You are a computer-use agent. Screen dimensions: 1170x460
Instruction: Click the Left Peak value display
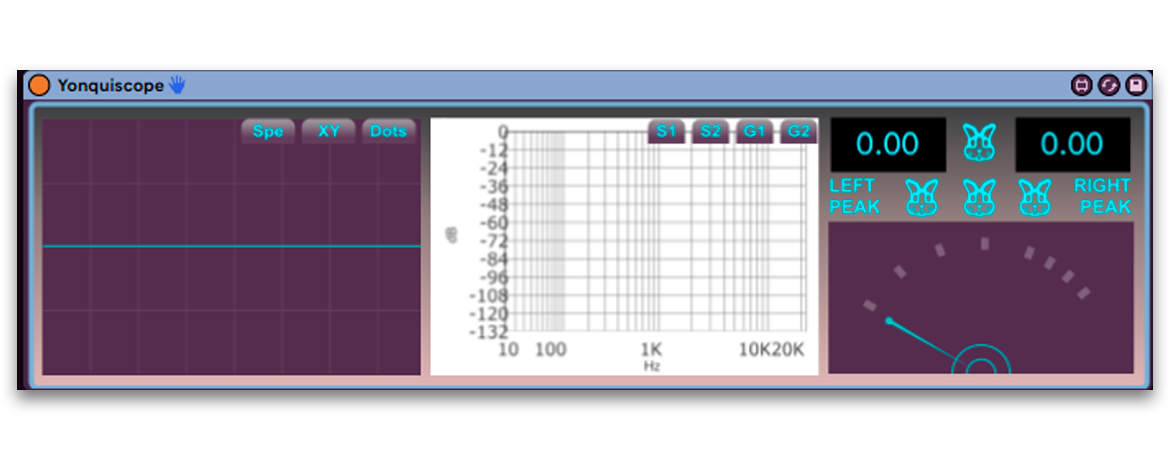887,145
